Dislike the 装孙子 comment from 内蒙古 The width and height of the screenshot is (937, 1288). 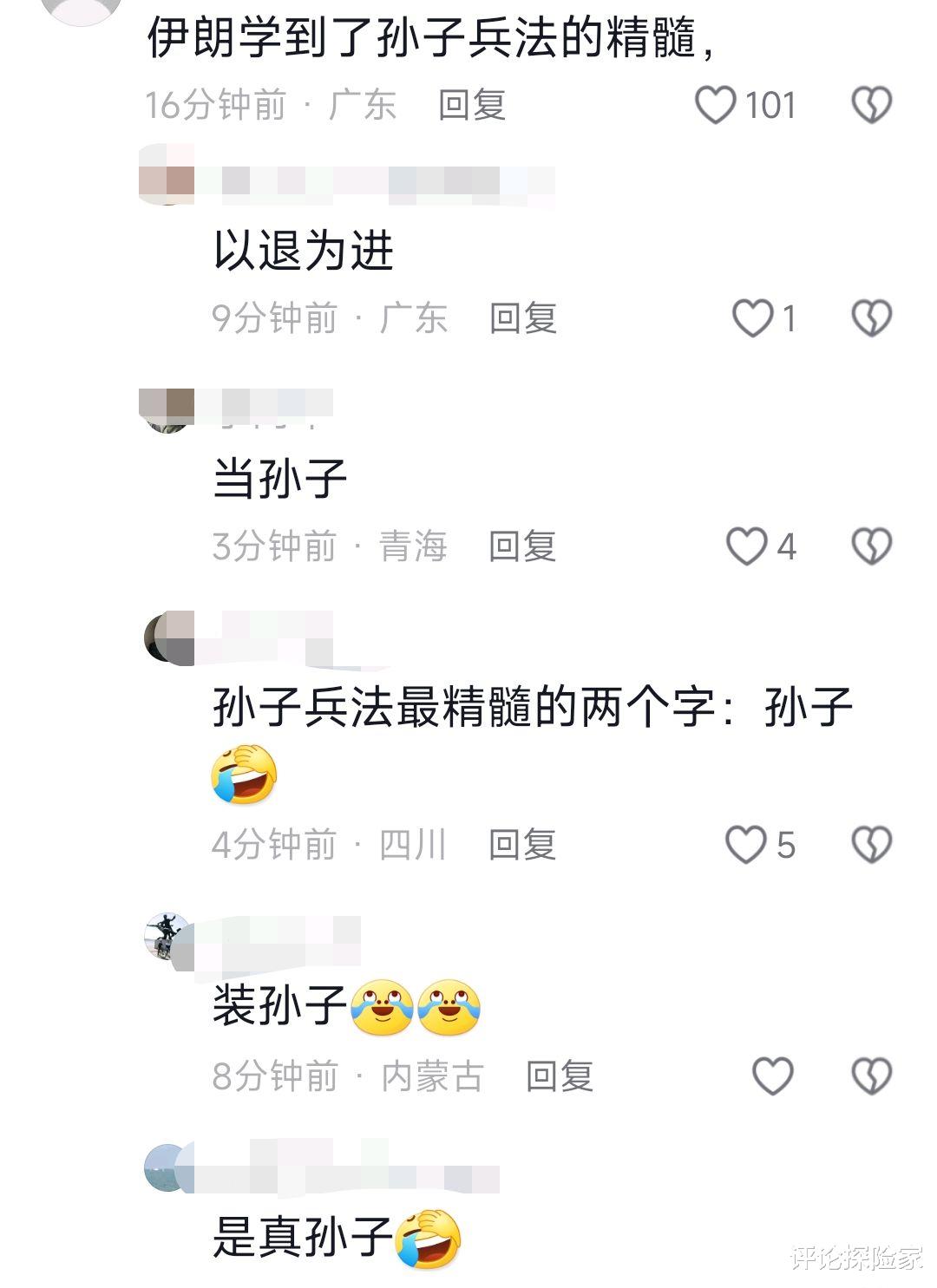(871, 1076)
